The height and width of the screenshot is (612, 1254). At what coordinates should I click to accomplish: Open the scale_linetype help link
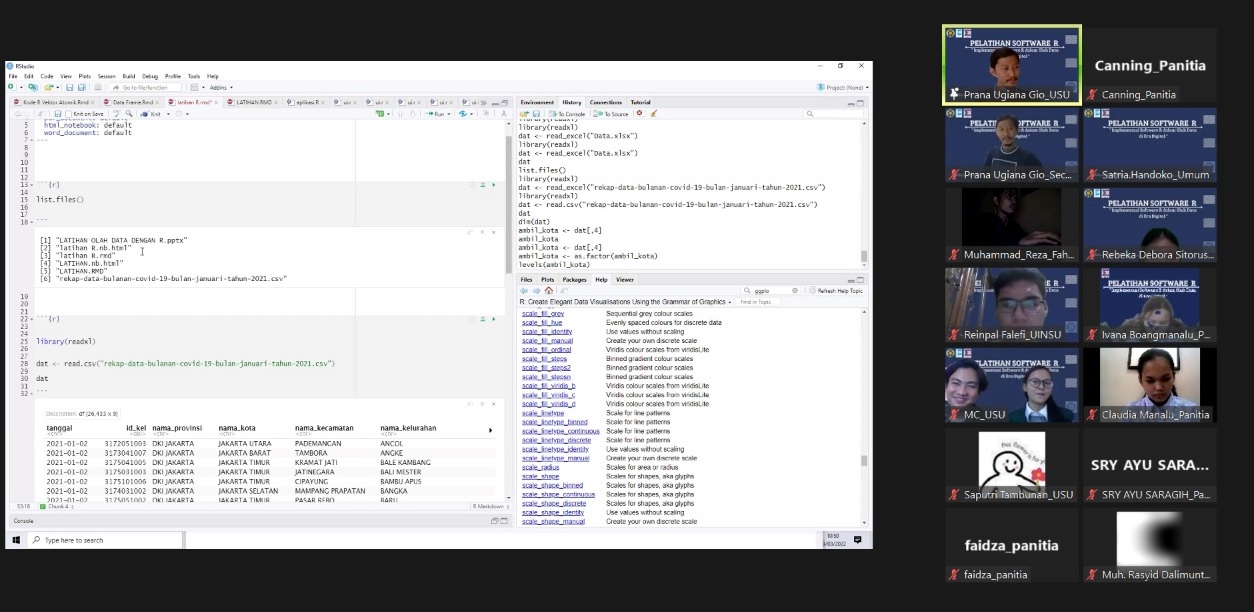point(543,413)
